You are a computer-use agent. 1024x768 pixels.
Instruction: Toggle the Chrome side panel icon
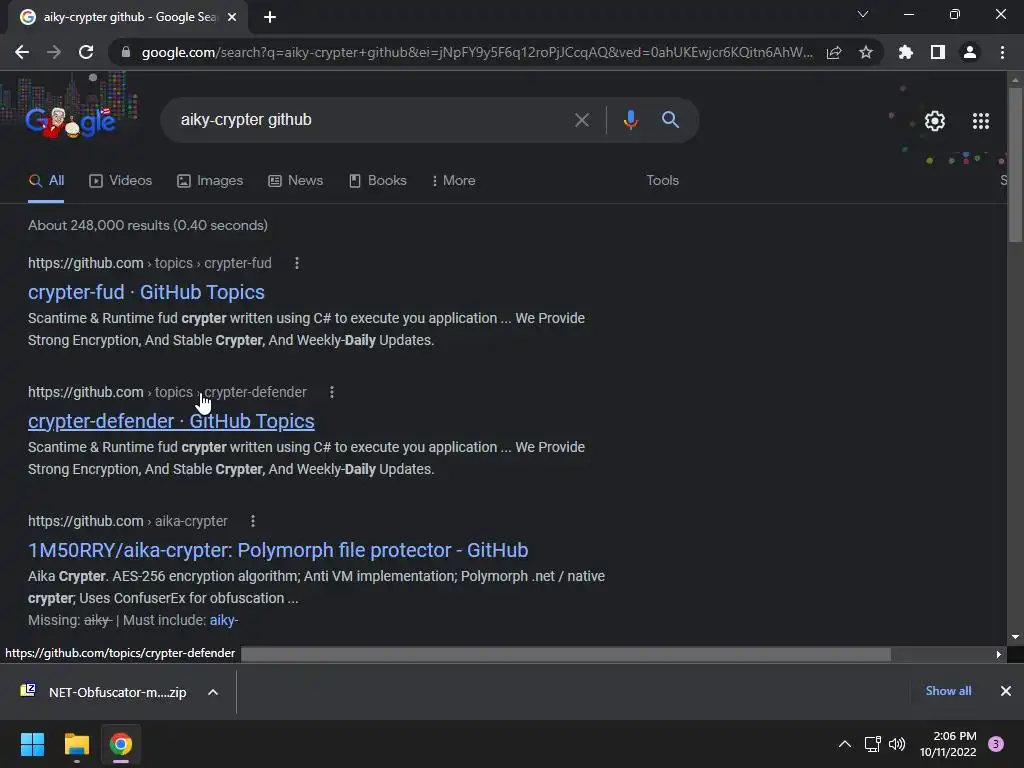click(x=938, y=52)
